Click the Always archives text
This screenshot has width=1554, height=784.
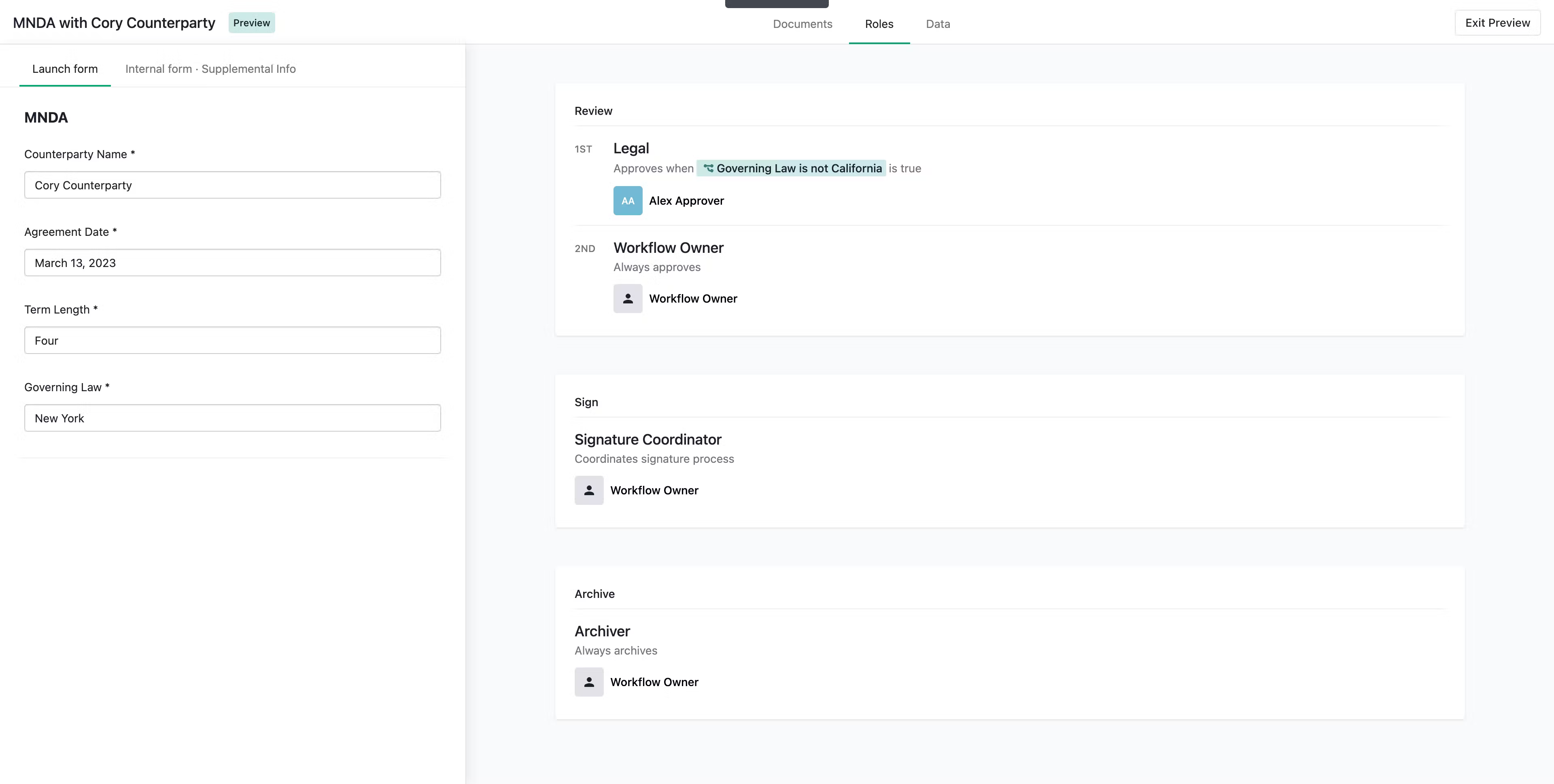[x=616, y=651]
